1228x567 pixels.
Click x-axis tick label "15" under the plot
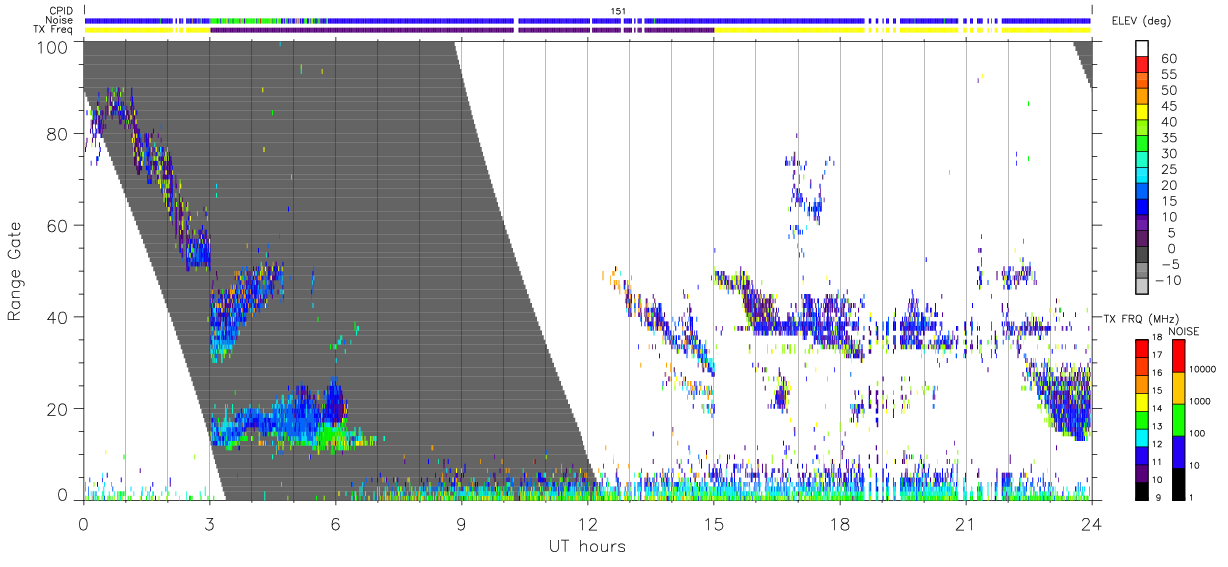click(714, 523)
